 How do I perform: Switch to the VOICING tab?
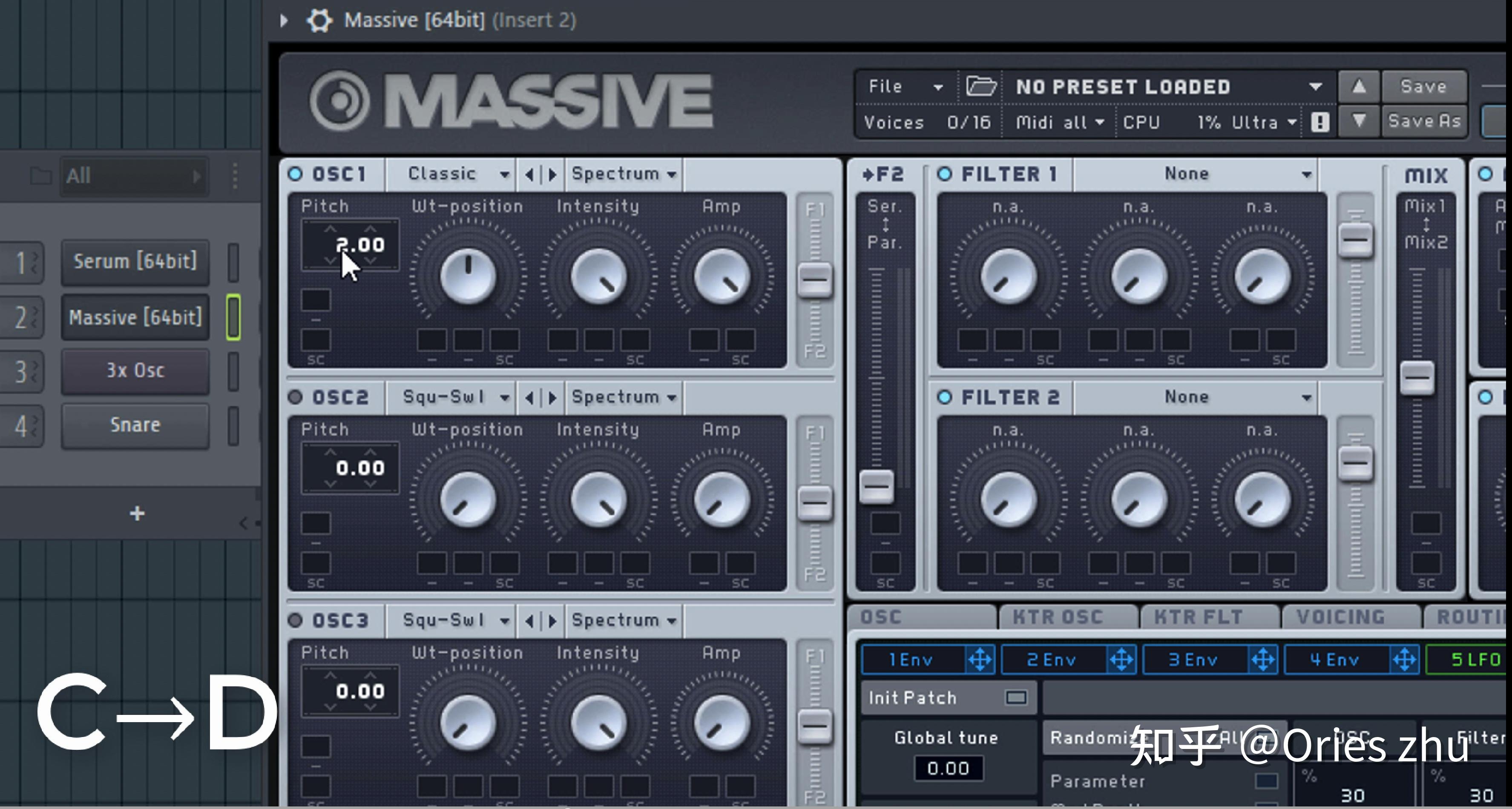pyautogui.click(x=1341, y=617)
